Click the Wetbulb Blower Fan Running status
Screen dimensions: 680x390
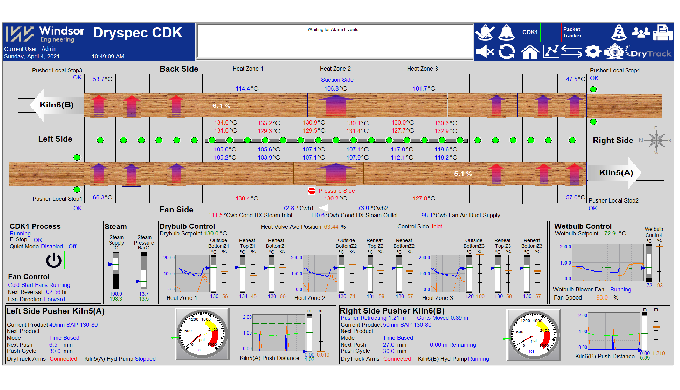coord(621,289)
